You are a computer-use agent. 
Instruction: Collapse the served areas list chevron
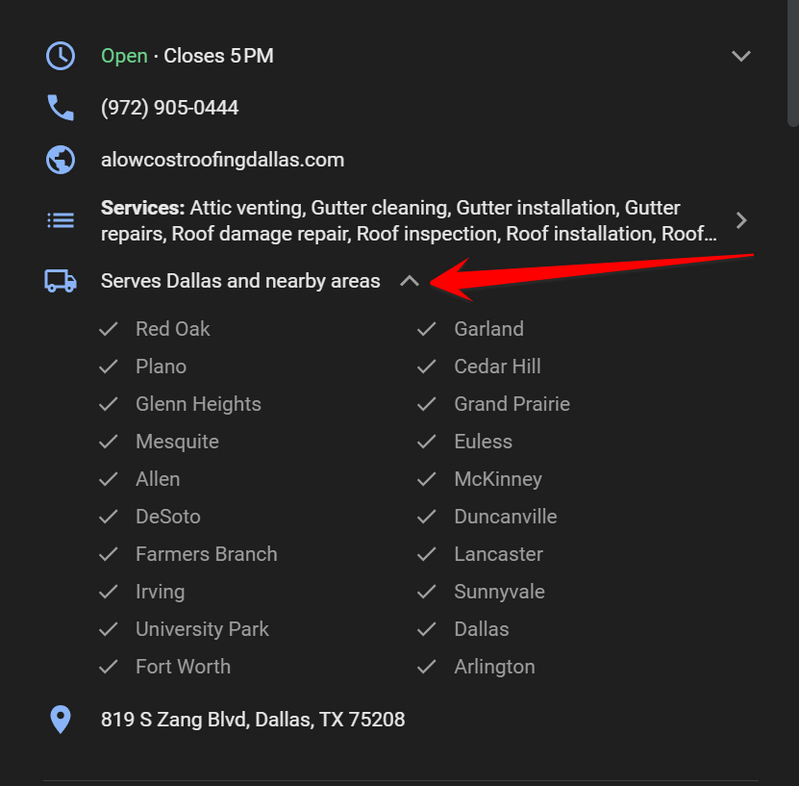coord(409,281)
